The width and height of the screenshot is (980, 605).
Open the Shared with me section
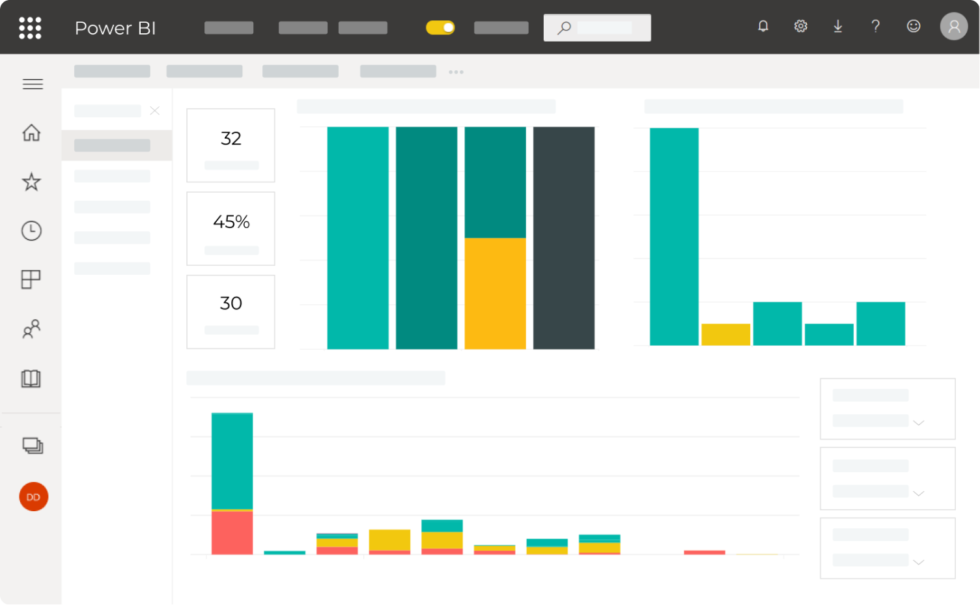coord(31,329)
